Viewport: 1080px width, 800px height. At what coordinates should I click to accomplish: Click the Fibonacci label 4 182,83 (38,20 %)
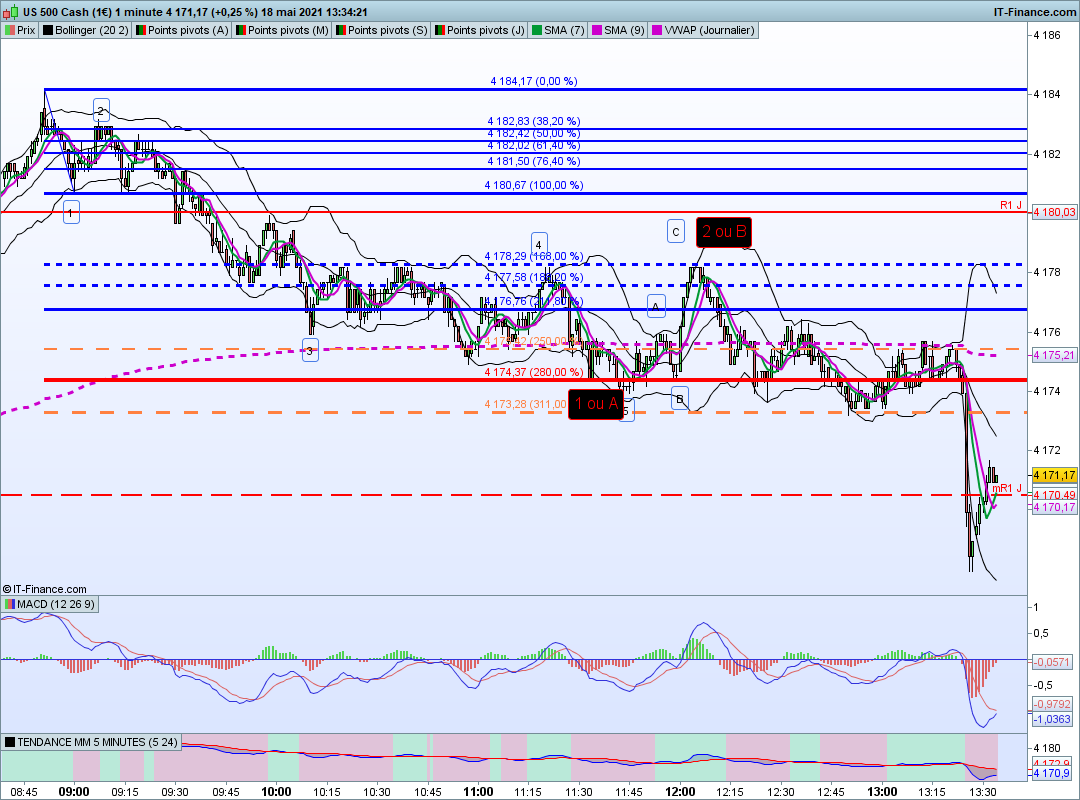[x=534, y=121]
